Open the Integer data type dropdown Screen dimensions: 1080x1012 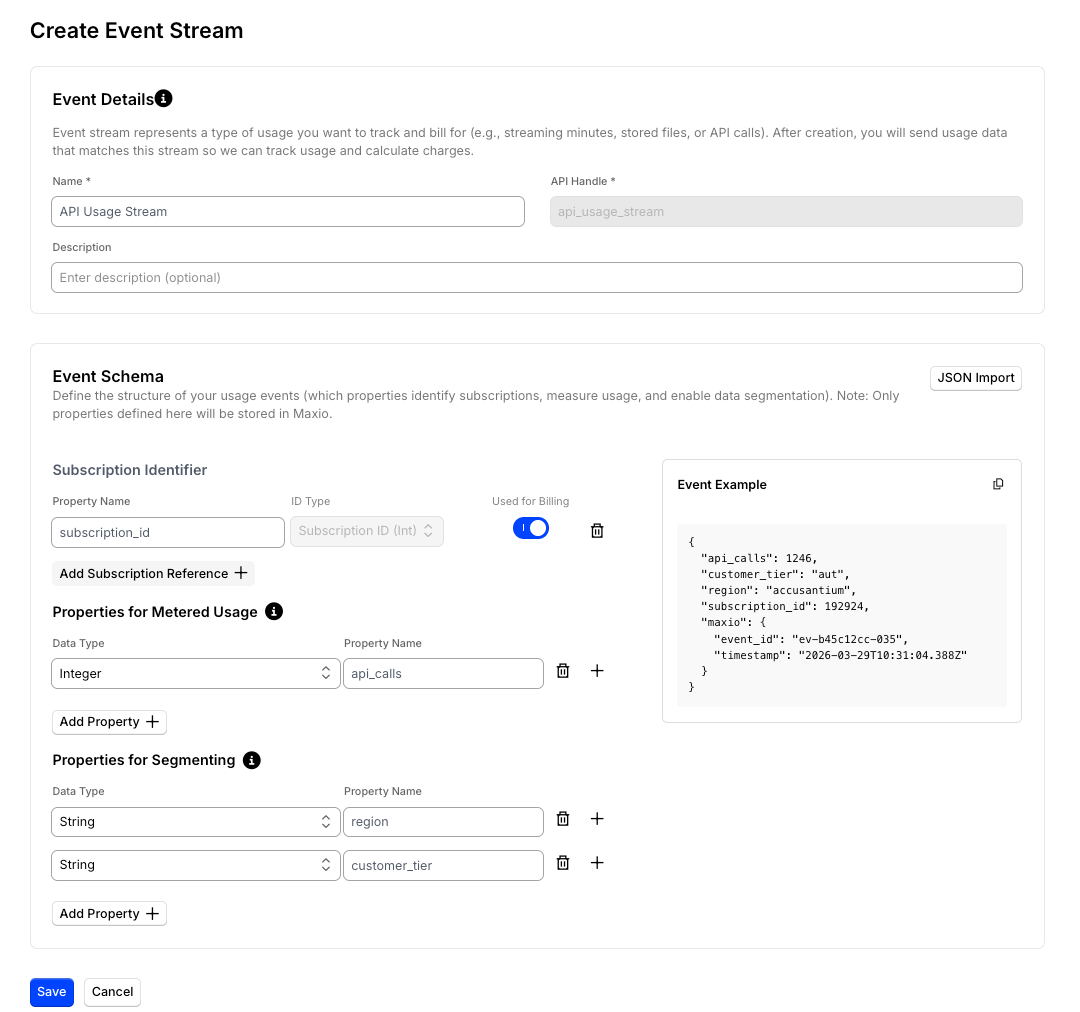coord(196,674)
